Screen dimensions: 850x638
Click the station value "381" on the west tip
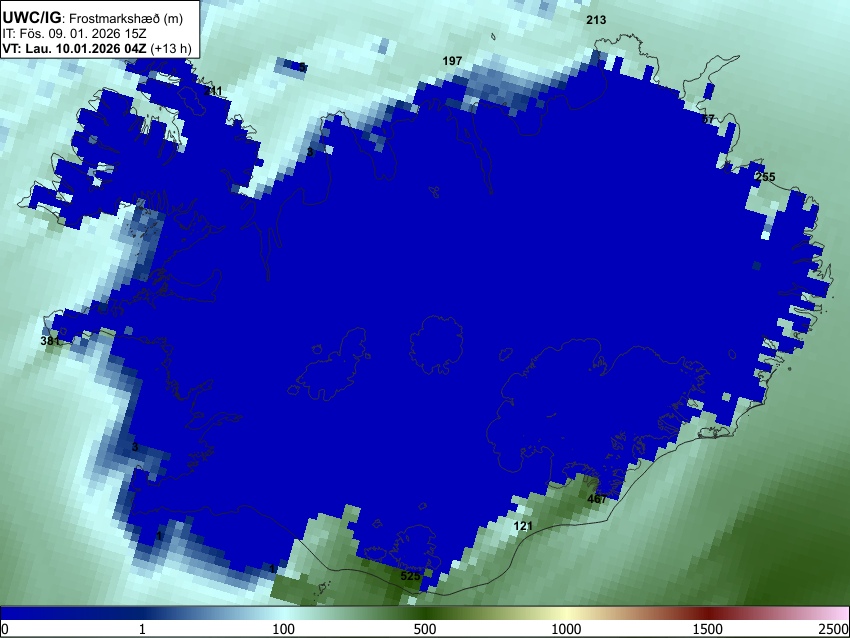click(50, 341)
